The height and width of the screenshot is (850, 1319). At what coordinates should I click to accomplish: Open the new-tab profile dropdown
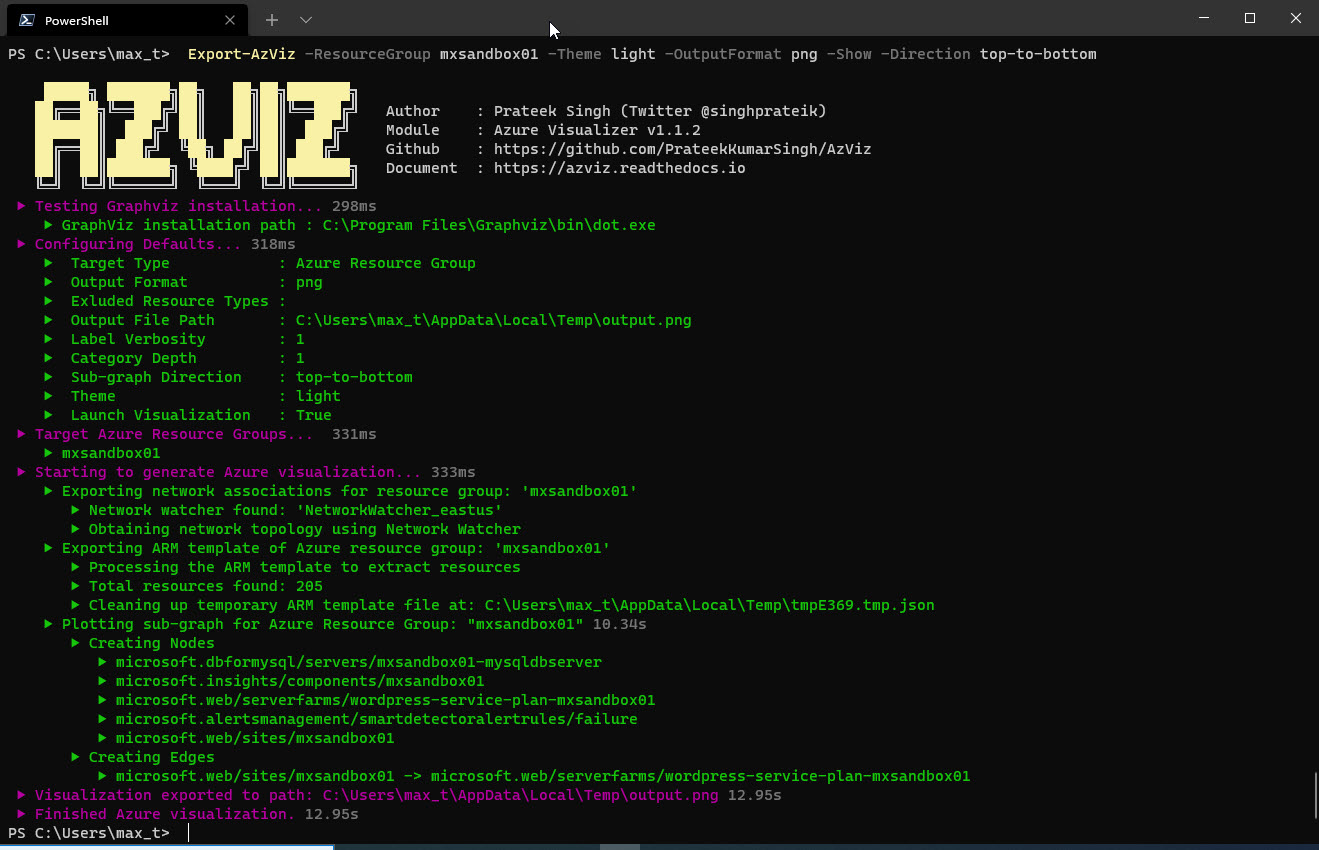pos(306,20)
